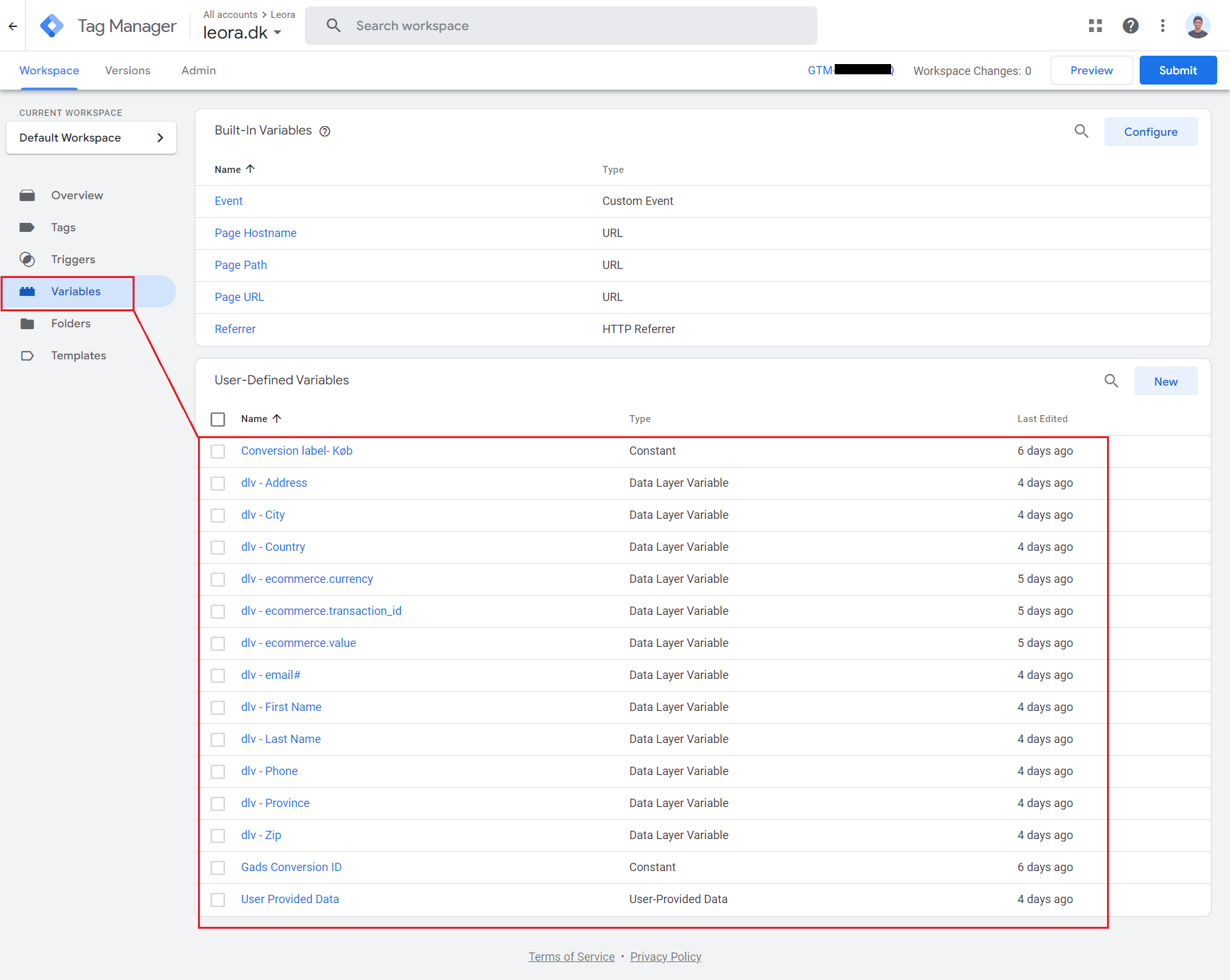Expand the Default Workspace selector
This screenshot has width=1230, height=980.
[x=91, y=138]
